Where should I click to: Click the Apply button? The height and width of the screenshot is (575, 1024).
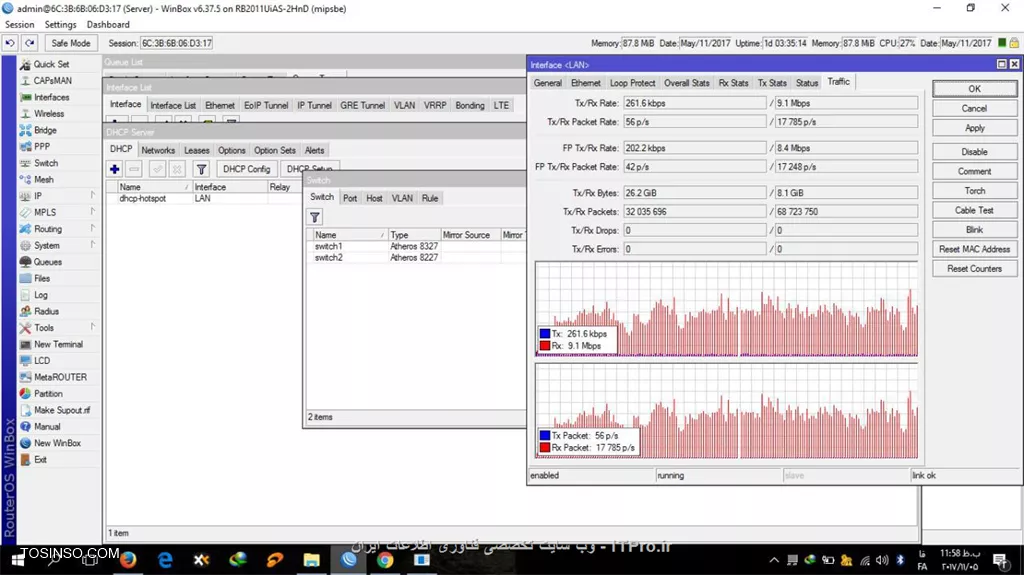tap(974, 128)
